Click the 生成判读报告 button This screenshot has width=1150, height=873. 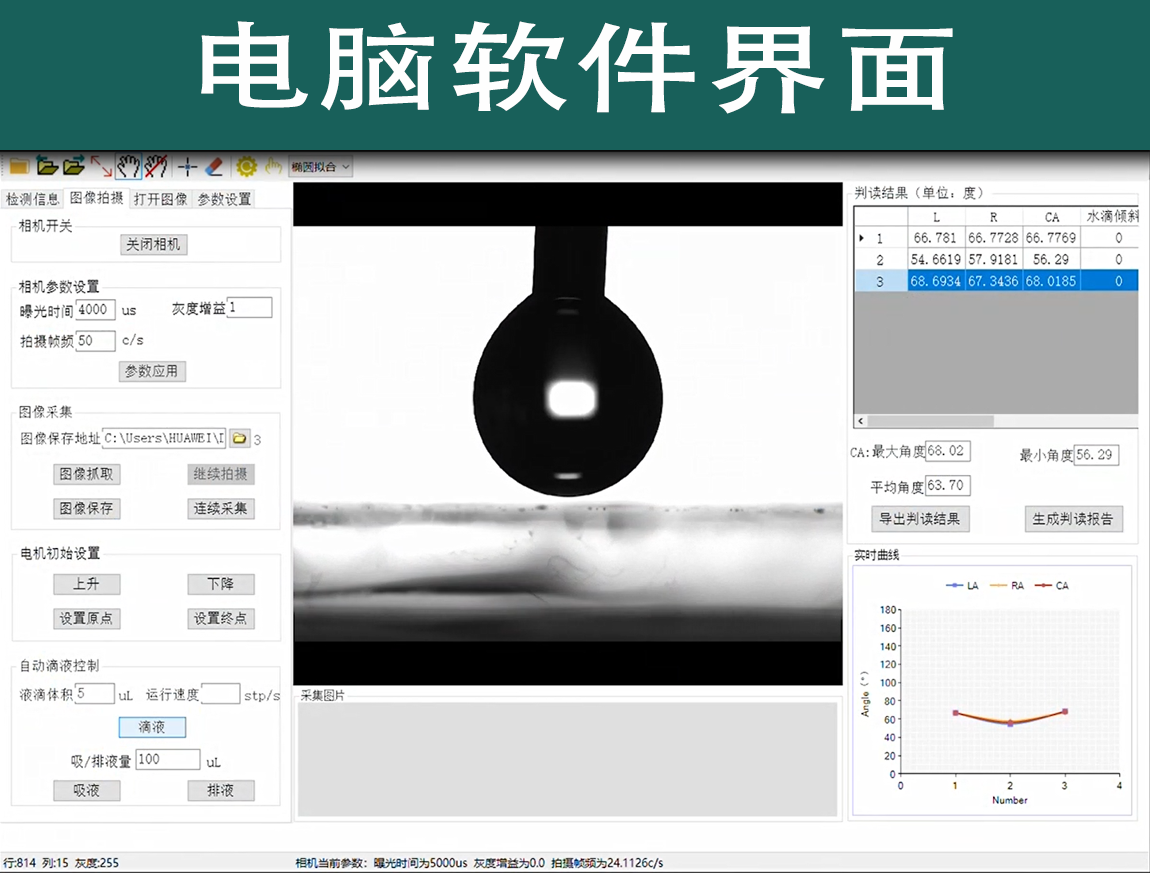click(1072, 519)
